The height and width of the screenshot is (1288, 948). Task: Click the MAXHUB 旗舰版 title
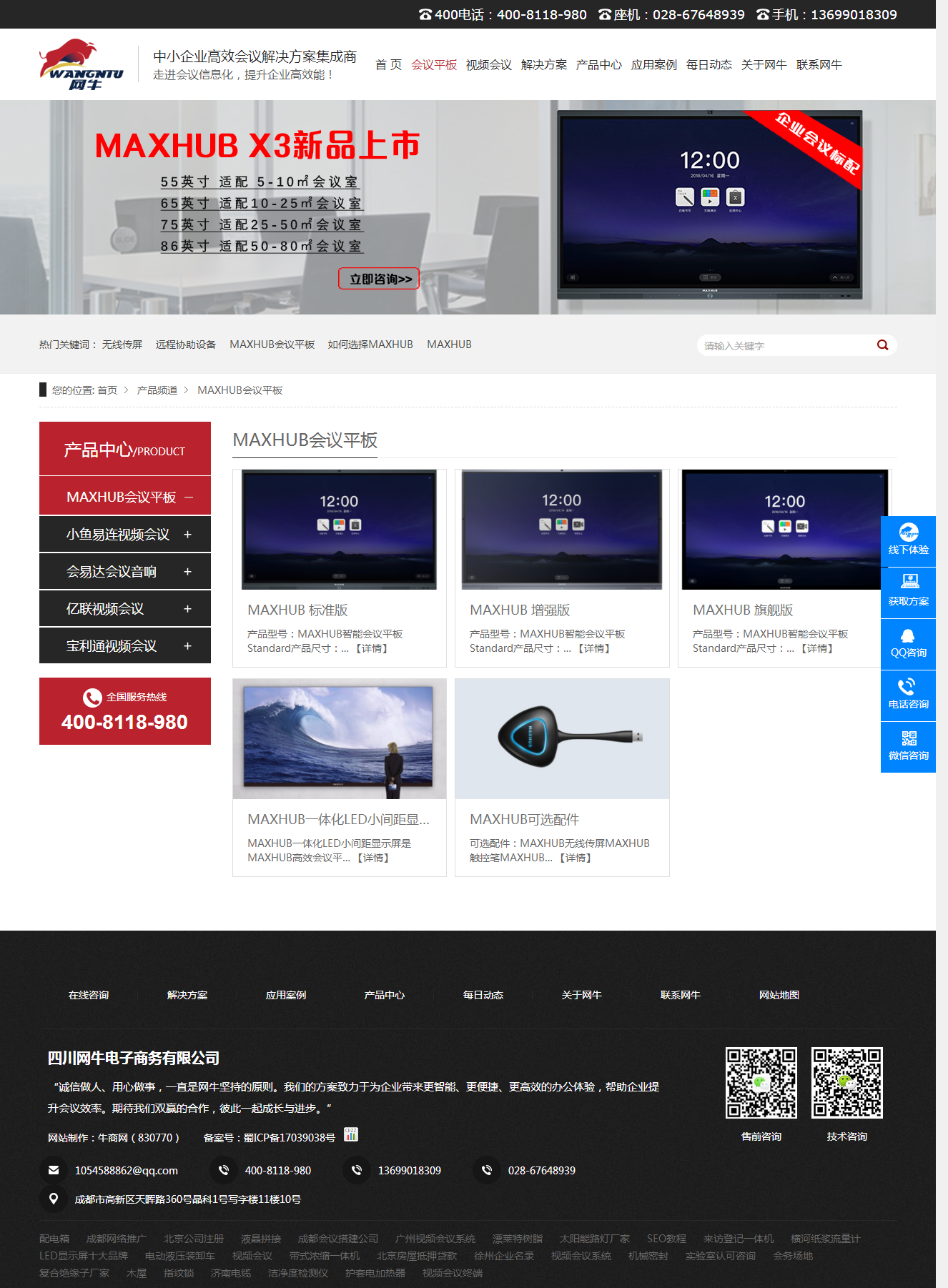coord(743,610)
